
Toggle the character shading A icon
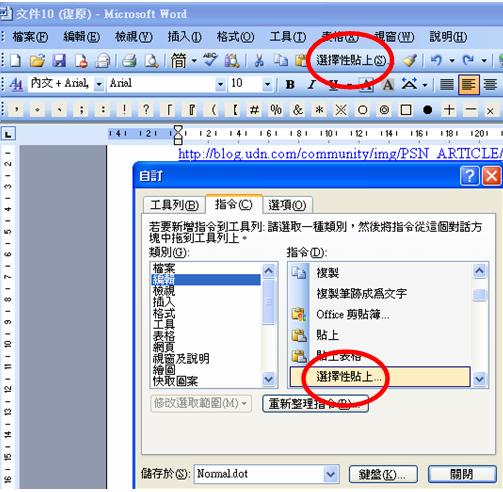388,84
